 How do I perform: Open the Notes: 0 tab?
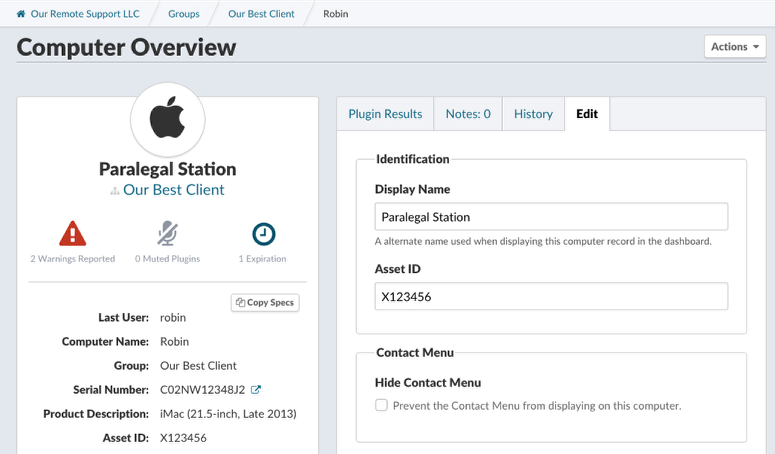click(x=468, y=114)
